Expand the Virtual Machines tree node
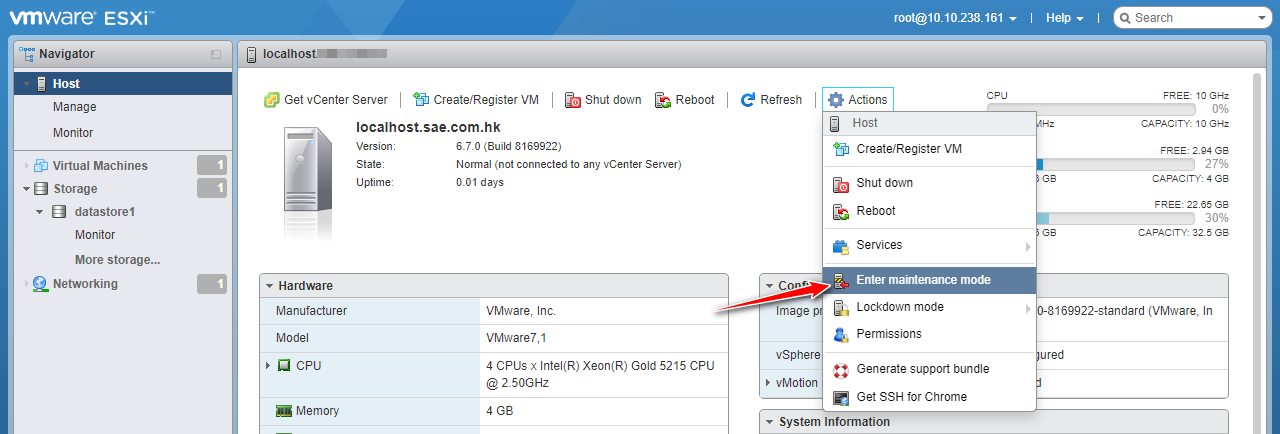This screenshot has height=434, width=1280. 27,166
